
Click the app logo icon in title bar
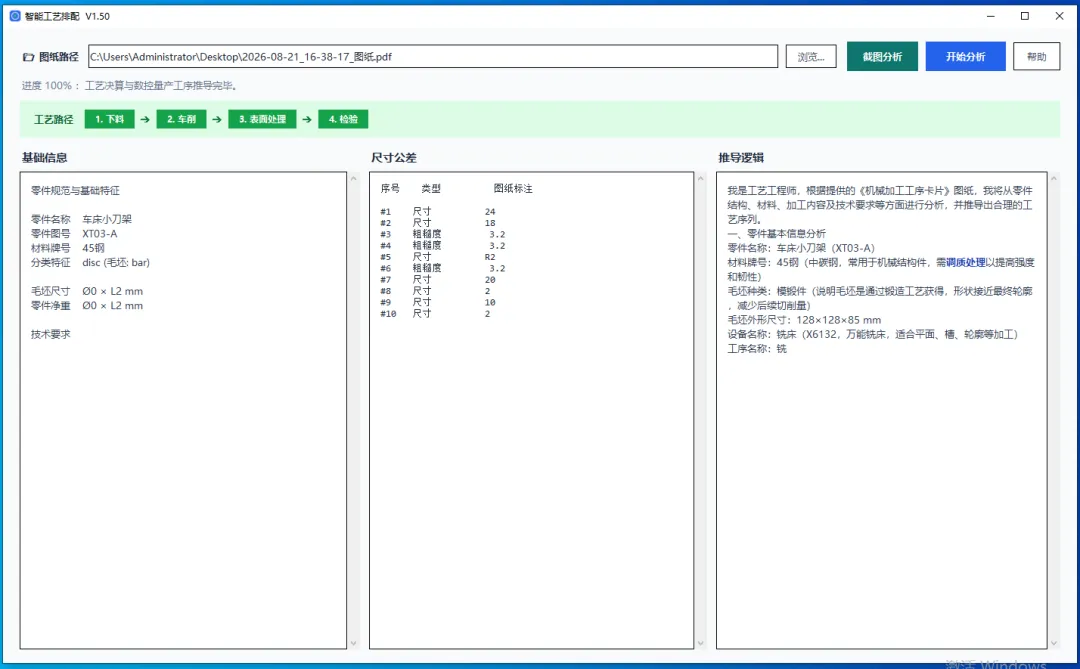click(x=15, y=16)
